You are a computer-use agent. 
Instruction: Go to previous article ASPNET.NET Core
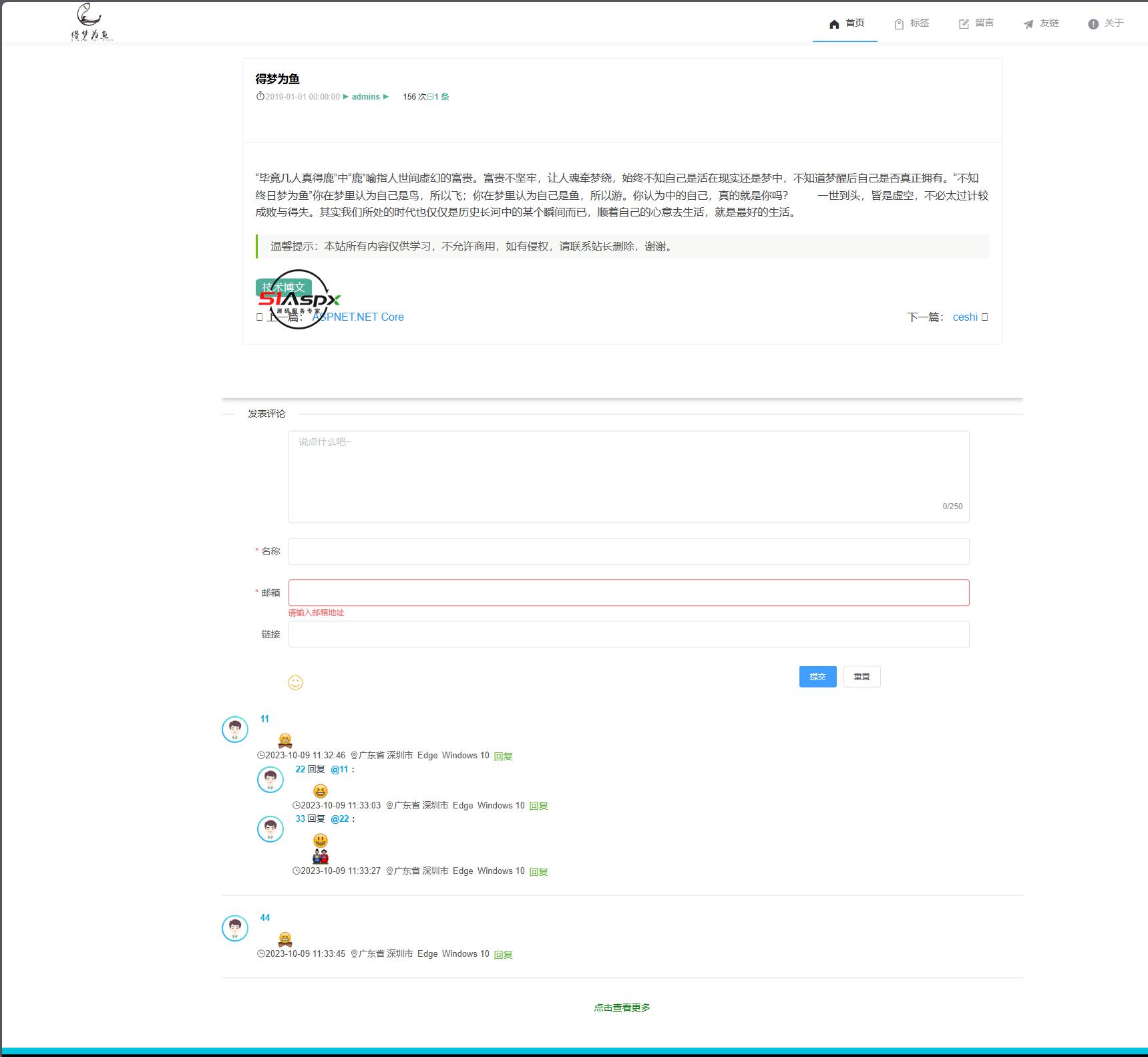click(x=358, y=317)
